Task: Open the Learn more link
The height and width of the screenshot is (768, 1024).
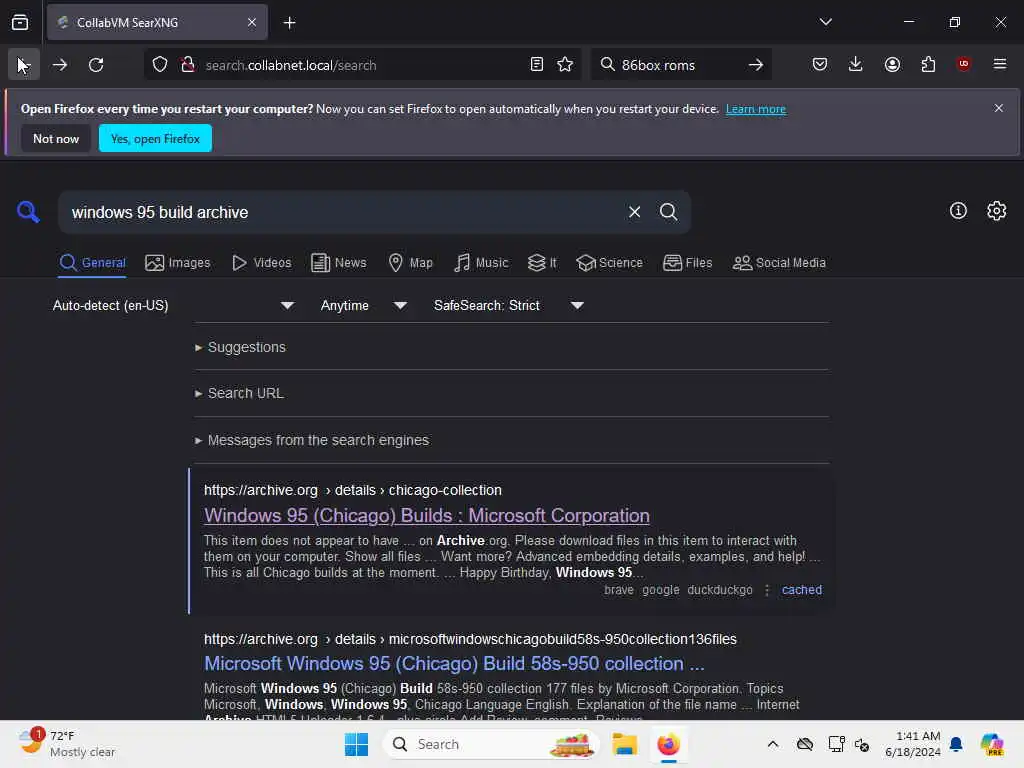Action: pos(756,109)
